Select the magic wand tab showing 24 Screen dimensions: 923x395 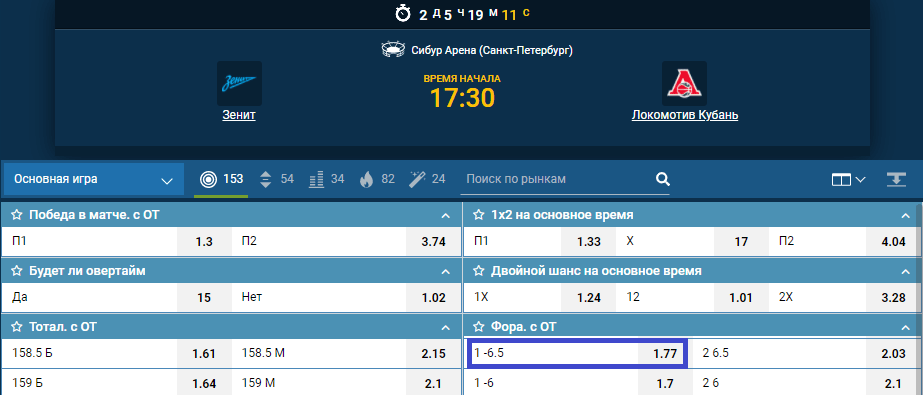(427, 179)
